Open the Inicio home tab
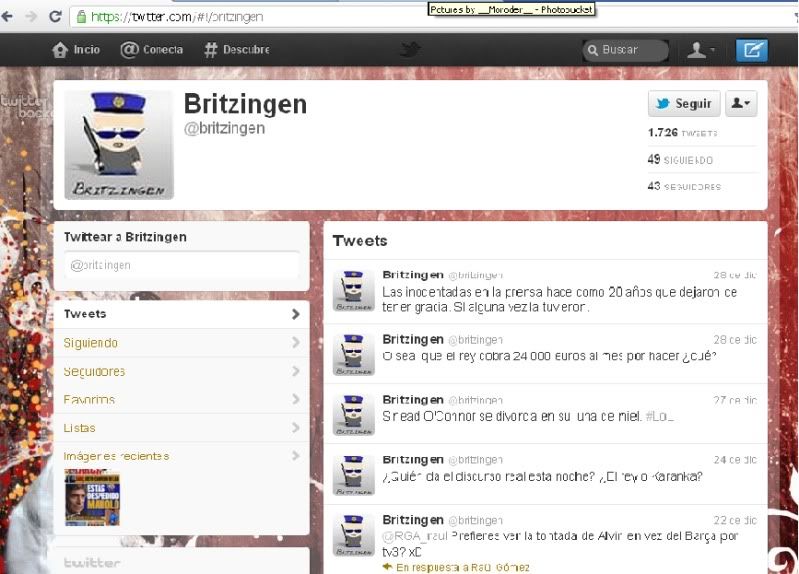Screen dimensions: 799x574 pos(76,49)
